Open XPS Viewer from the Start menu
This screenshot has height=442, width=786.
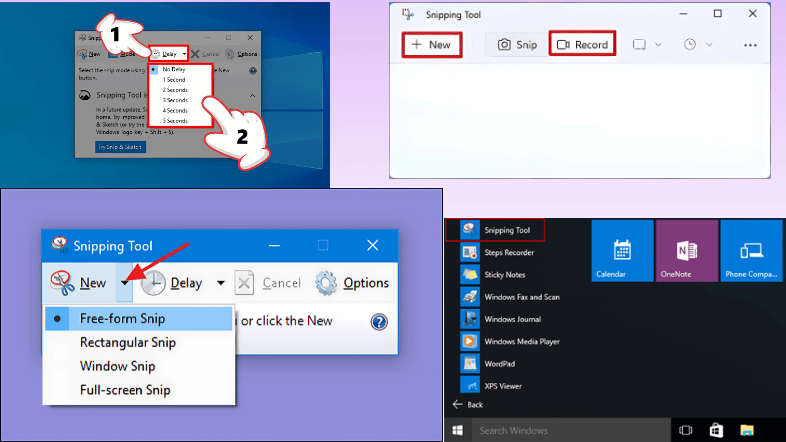point(491,386)
